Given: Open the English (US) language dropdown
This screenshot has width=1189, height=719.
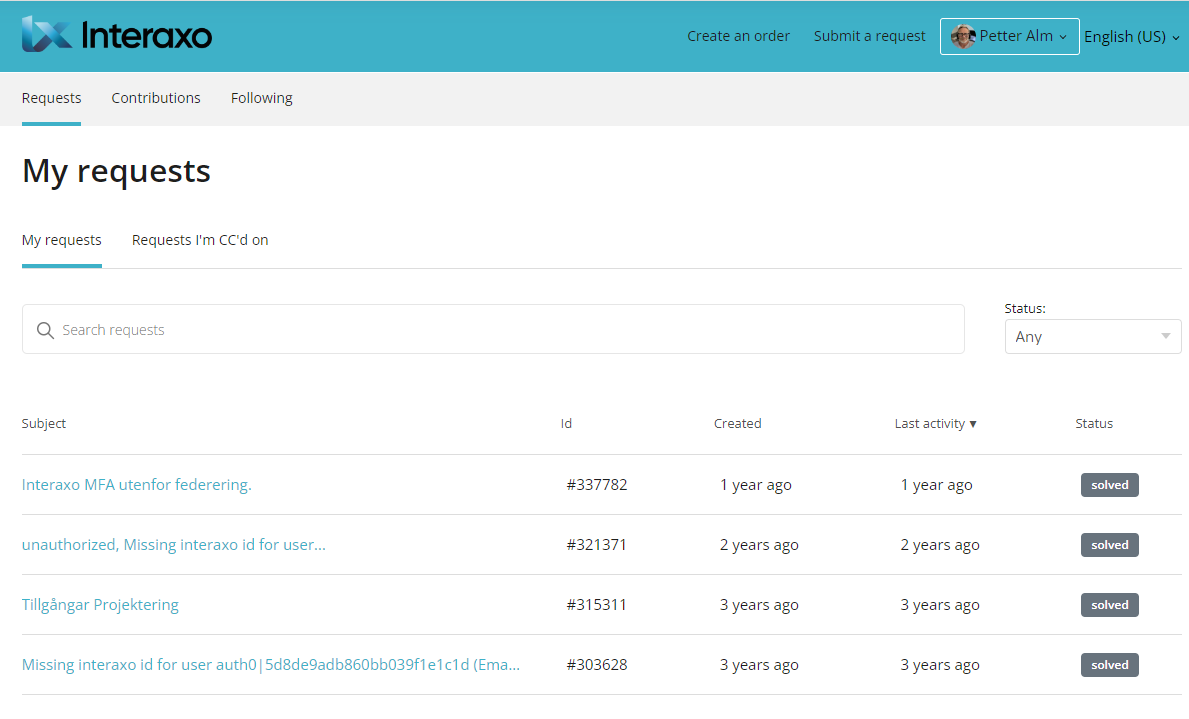Looking at the screenshot, I should pos(1131,36).
